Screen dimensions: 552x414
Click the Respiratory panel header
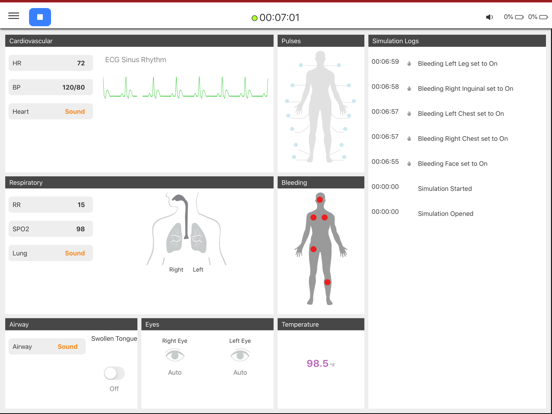[139, 182]
